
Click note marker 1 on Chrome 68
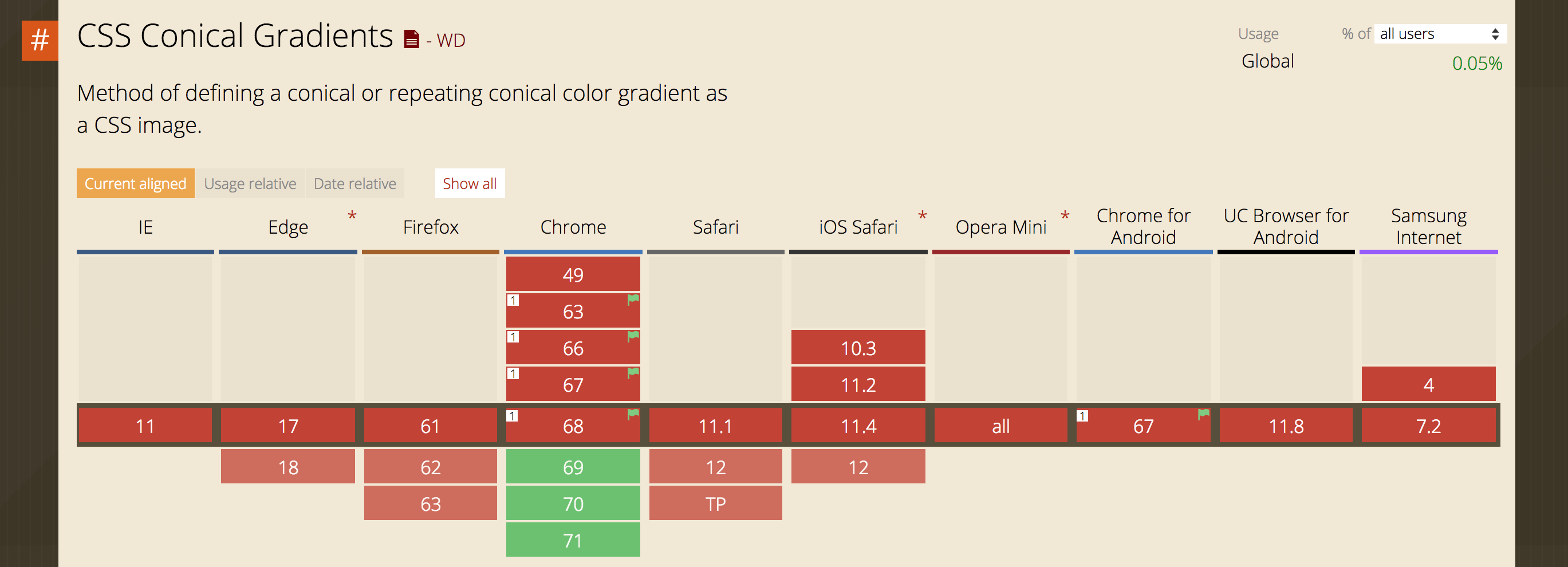pos(513,416)
